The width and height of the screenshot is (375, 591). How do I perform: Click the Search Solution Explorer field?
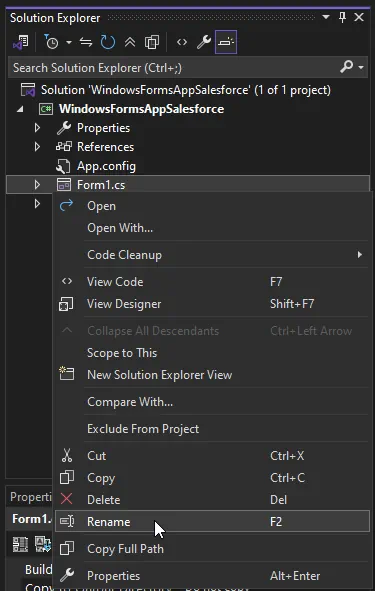coord(175,68)
